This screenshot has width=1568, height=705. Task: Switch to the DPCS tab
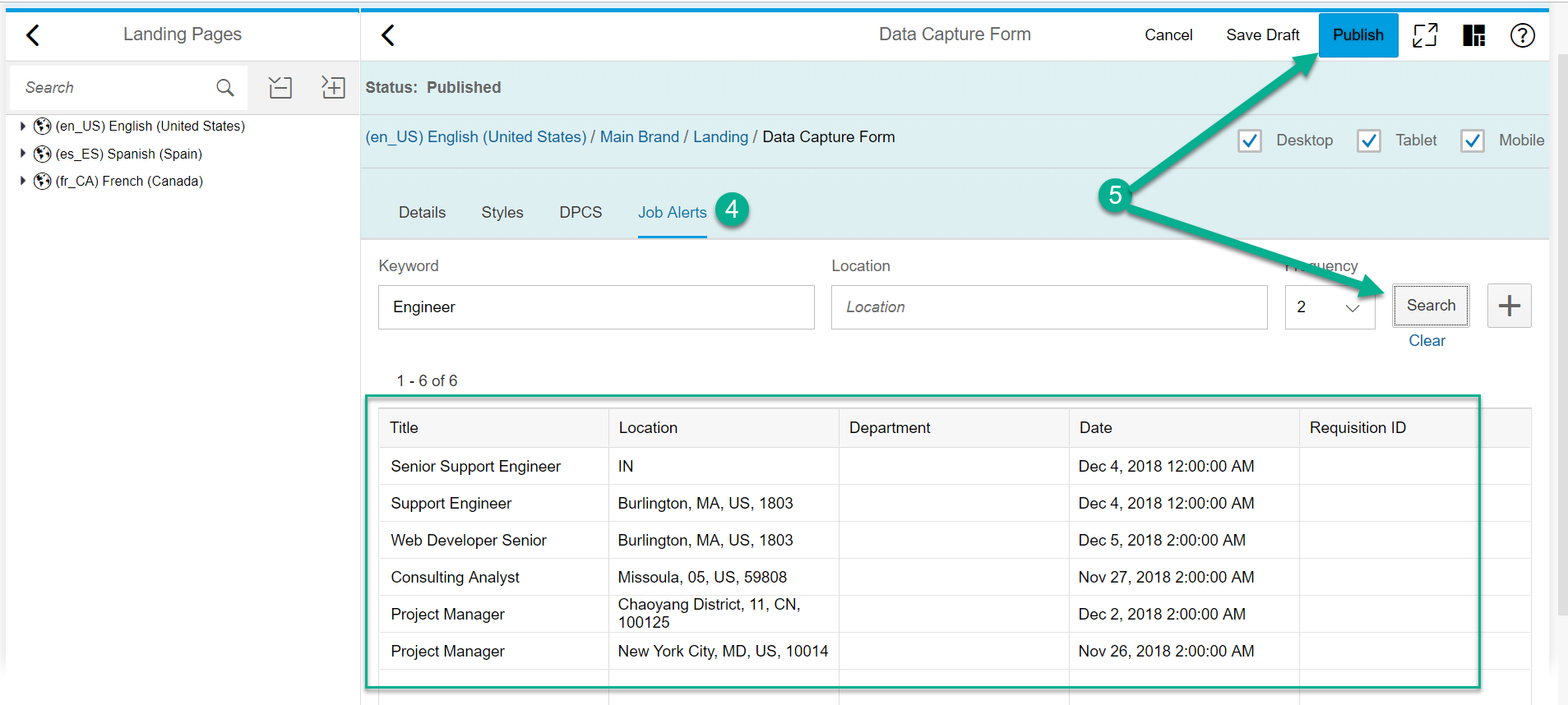[580, 212]
